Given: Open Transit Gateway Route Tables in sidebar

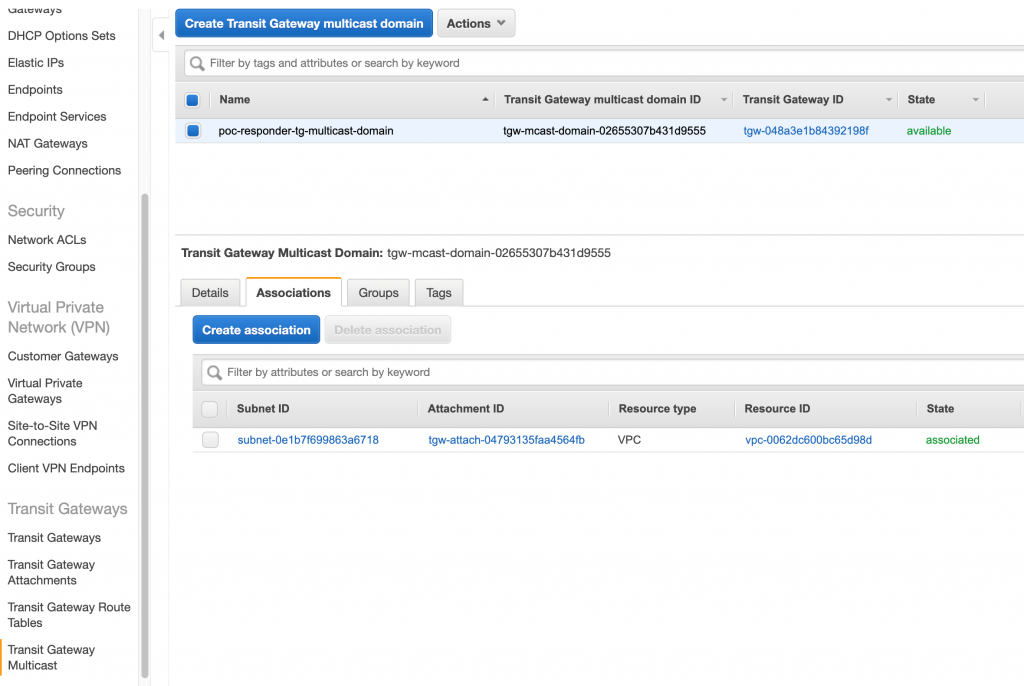Looking at the screenshot, I should pyautogui.click(x=69, y=615).
